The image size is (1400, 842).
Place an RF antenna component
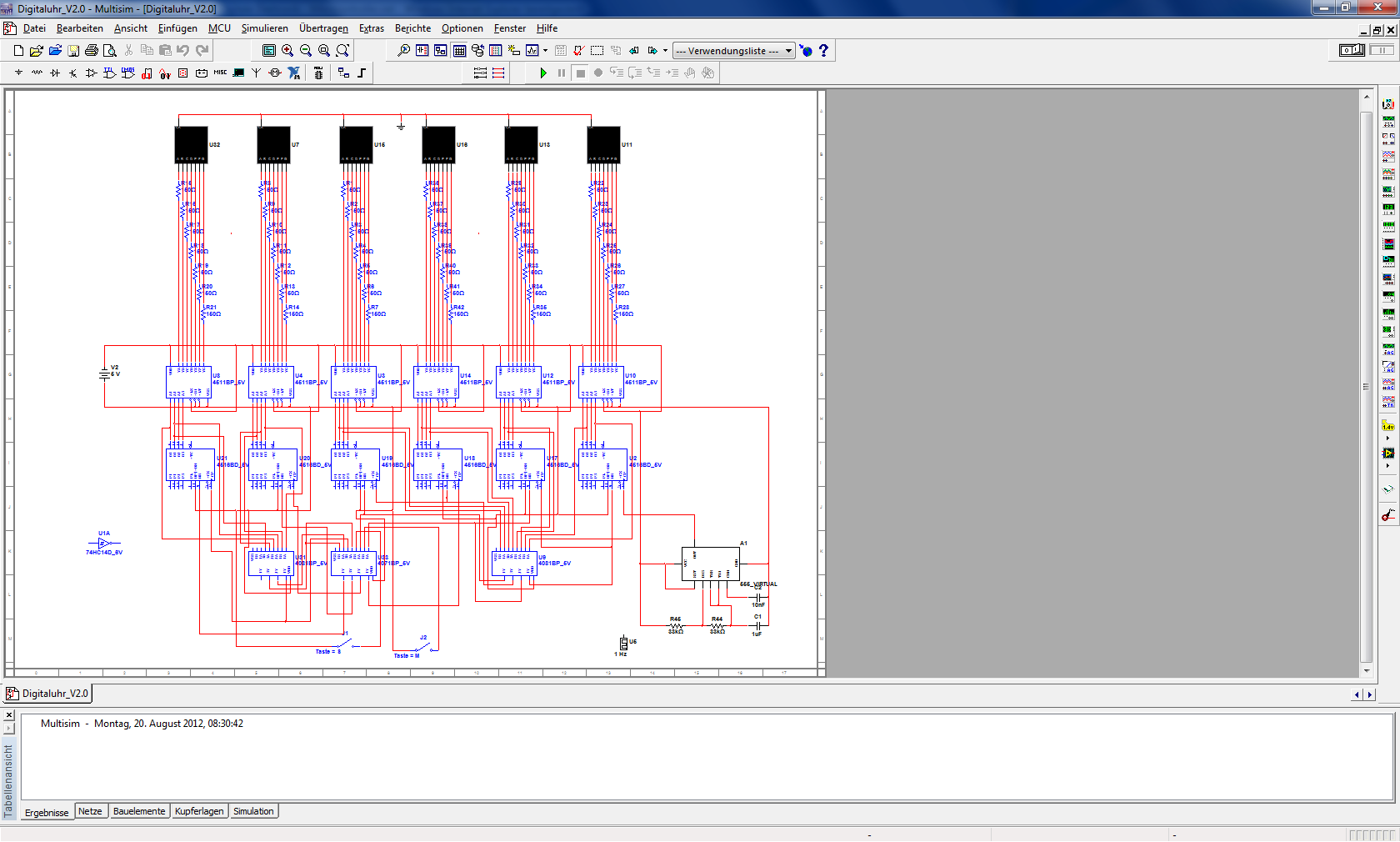click(x=256, y=73)
